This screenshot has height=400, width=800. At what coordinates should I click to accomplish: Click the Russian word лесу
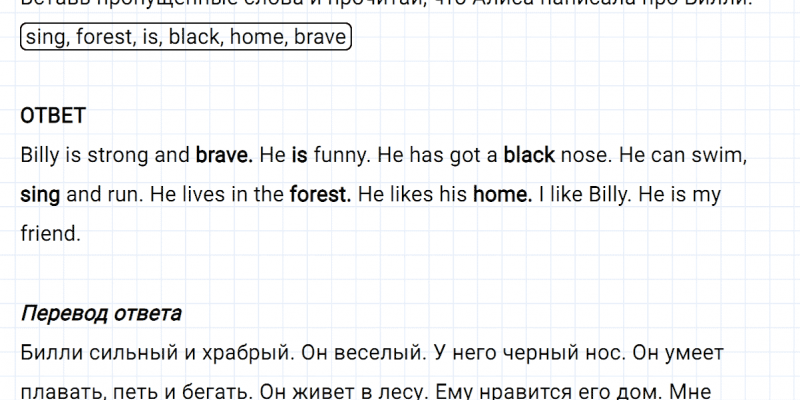pos(401,391)
